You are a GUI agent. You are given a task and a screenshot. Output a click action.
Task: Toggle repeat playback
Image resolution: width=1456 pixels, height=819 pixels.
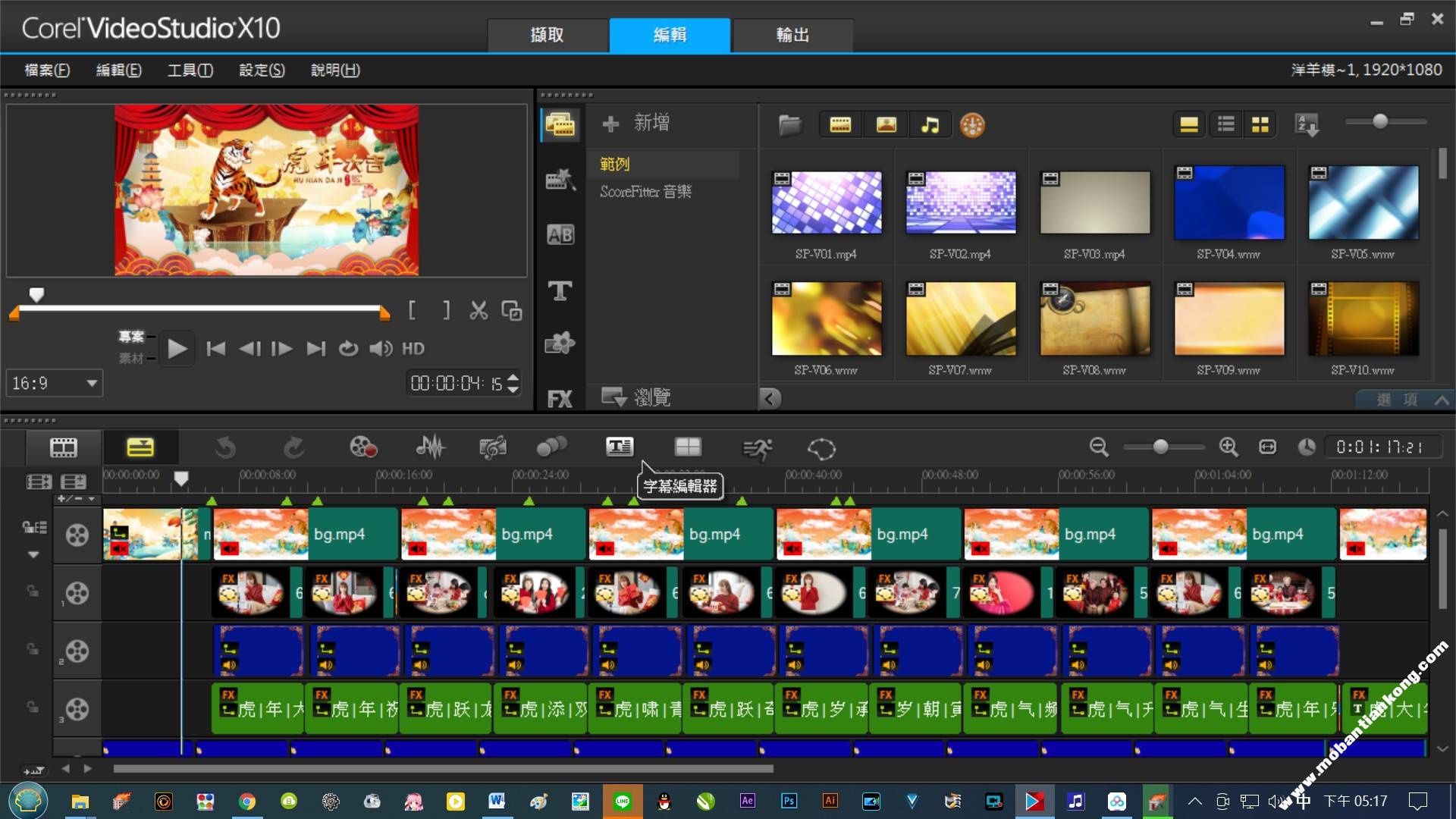point(348,349)
